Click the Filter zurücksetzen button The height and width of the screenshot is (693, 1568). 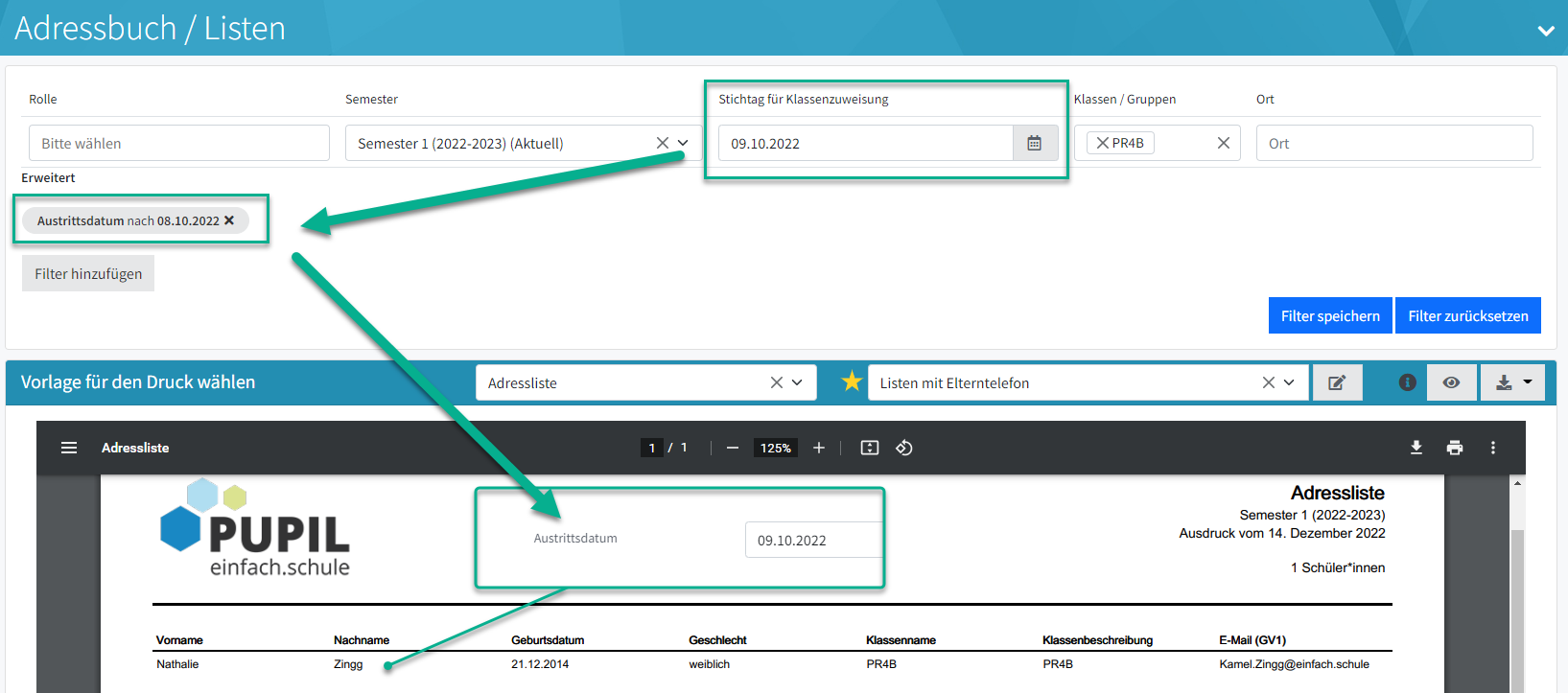[1468, 315]
